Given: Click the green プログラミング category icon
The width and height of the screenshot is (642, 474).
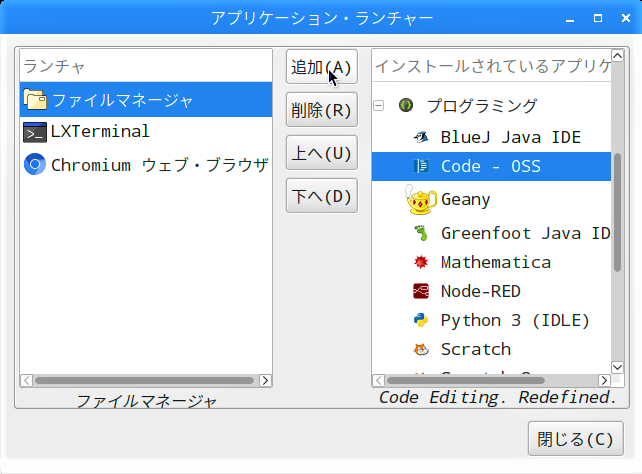Looking at the screenshot, I should (406, 105).
